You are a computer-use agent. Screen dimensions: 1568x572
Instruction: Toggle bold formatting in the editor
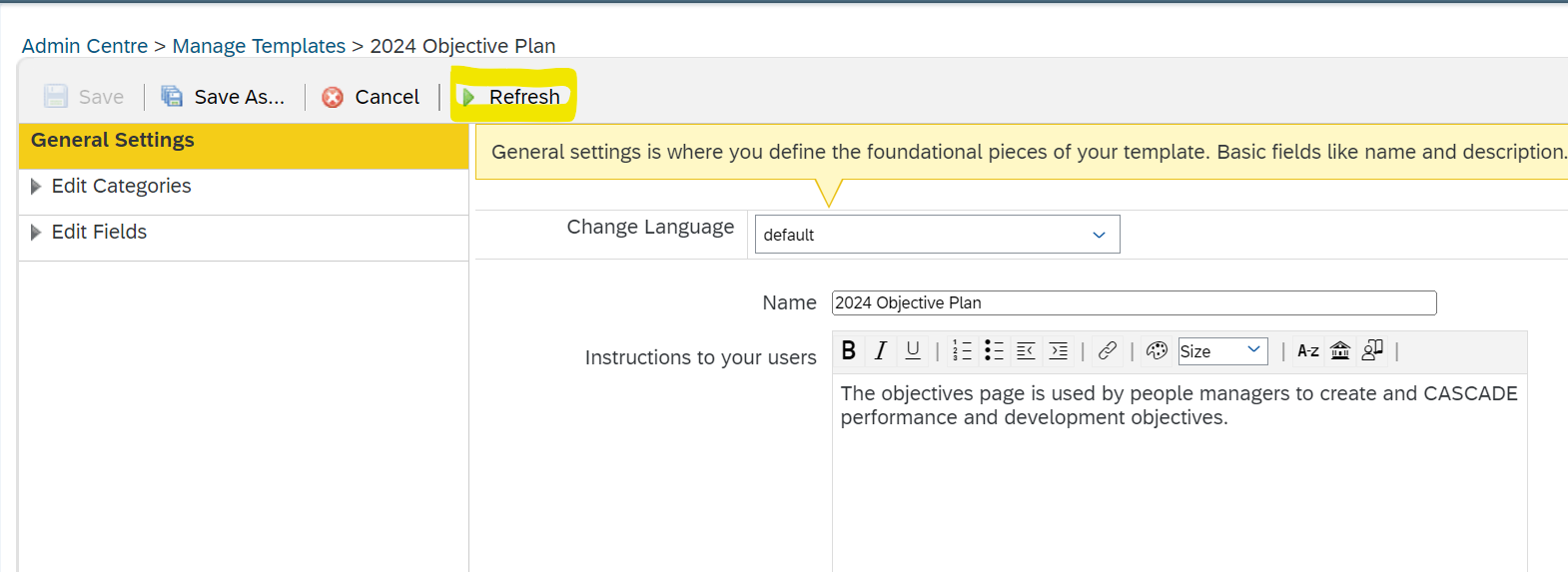click(849, 350)
